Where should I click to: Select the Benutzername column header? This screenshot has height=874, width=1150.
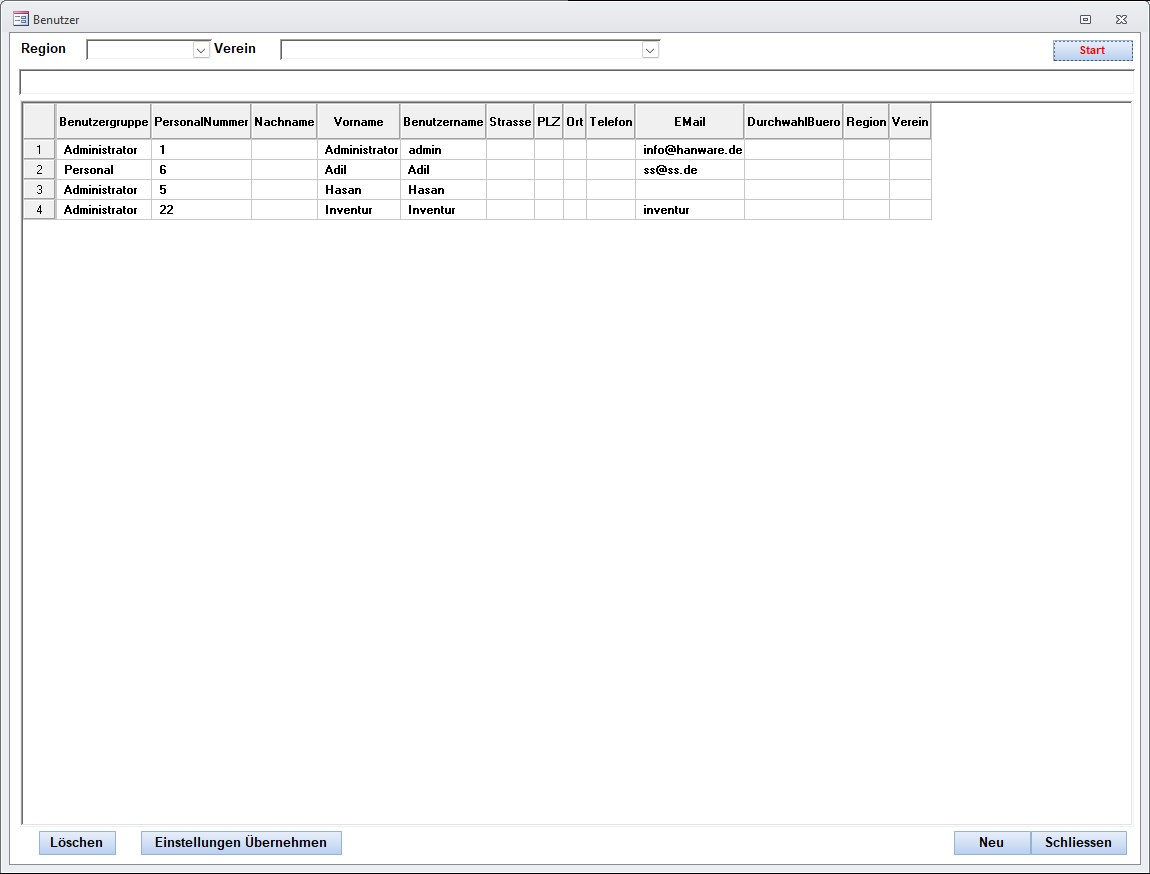pyautogui.click(x=443, y=122)
